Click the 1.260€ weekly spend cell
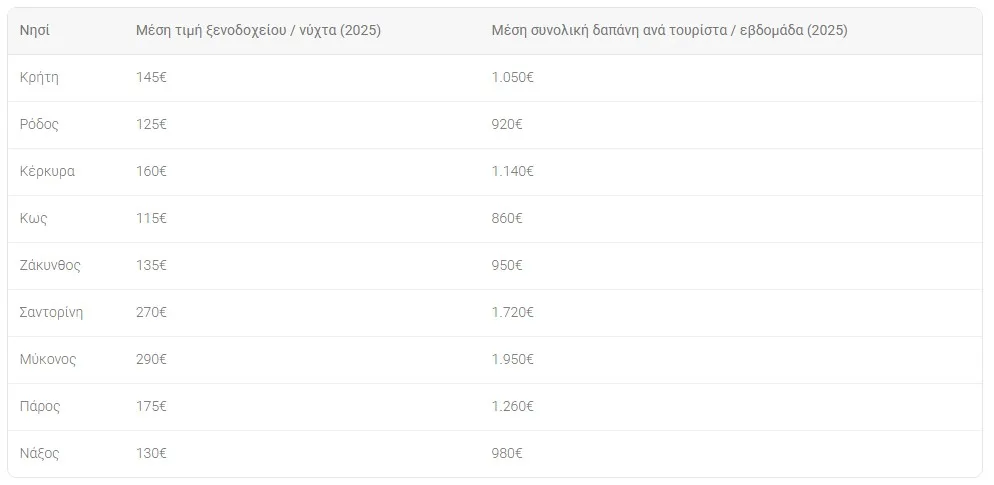The width and height of the screenshot is (994, 485). point(513,406)
